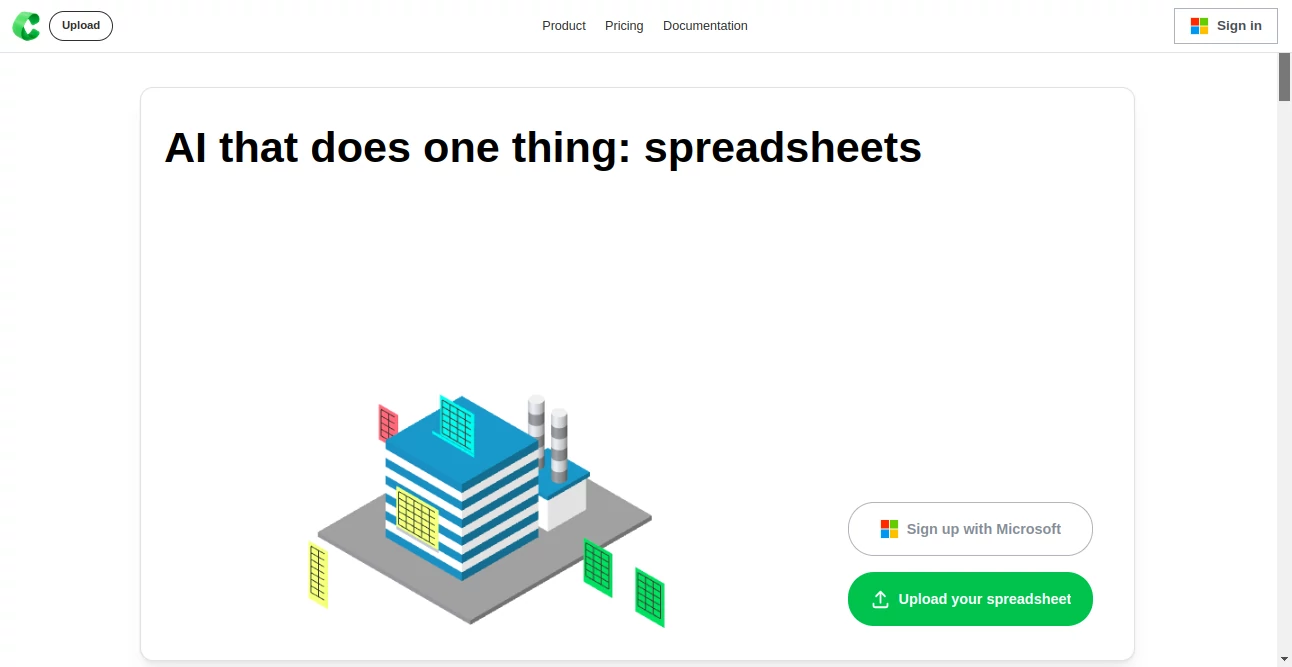Screen dimensions: 1292x667
Task: Click the green C logo icon
Action: pos(26,26)
